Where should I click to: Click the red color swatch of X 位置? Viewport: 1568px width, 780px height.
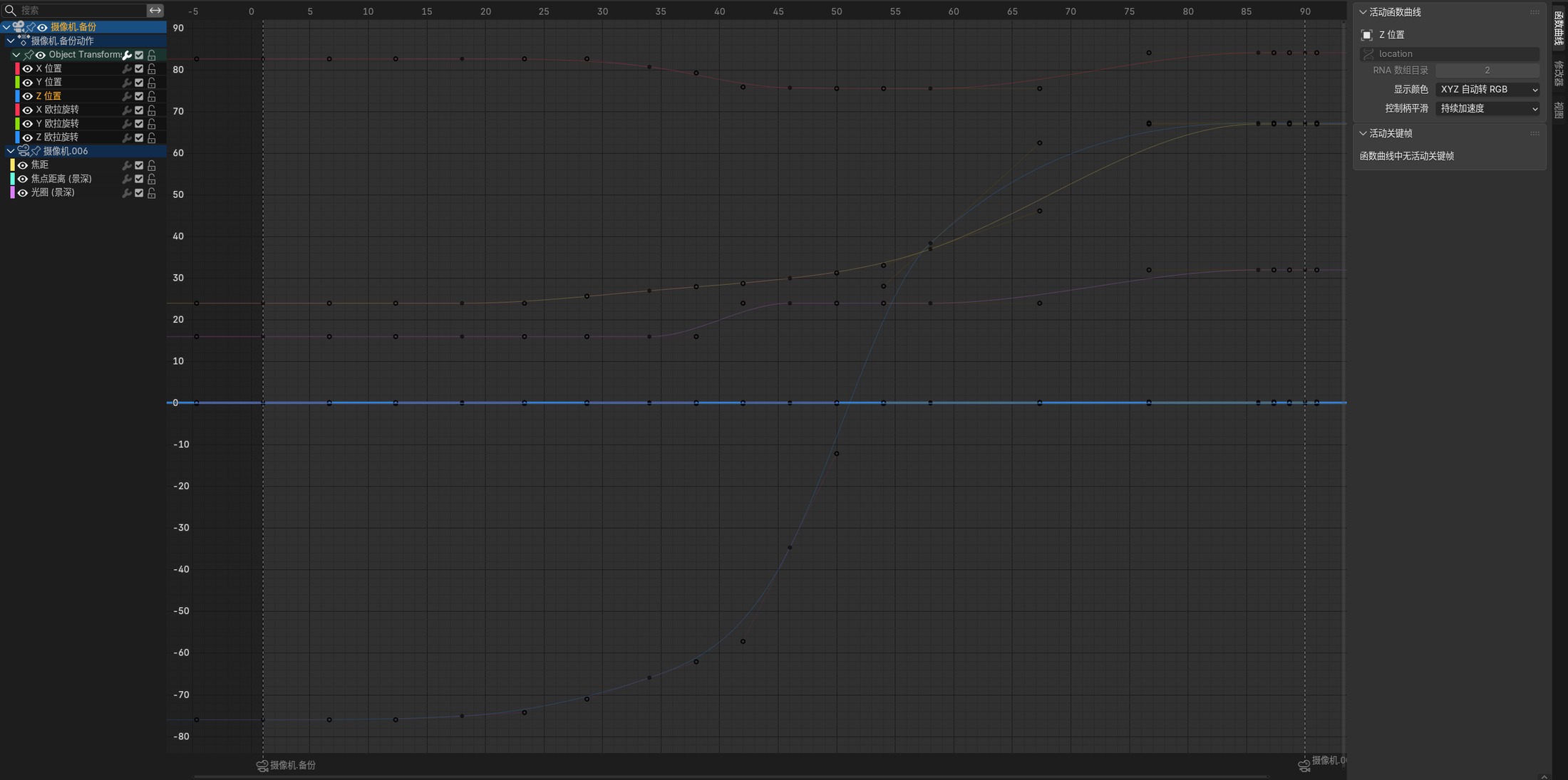point(17,68)
